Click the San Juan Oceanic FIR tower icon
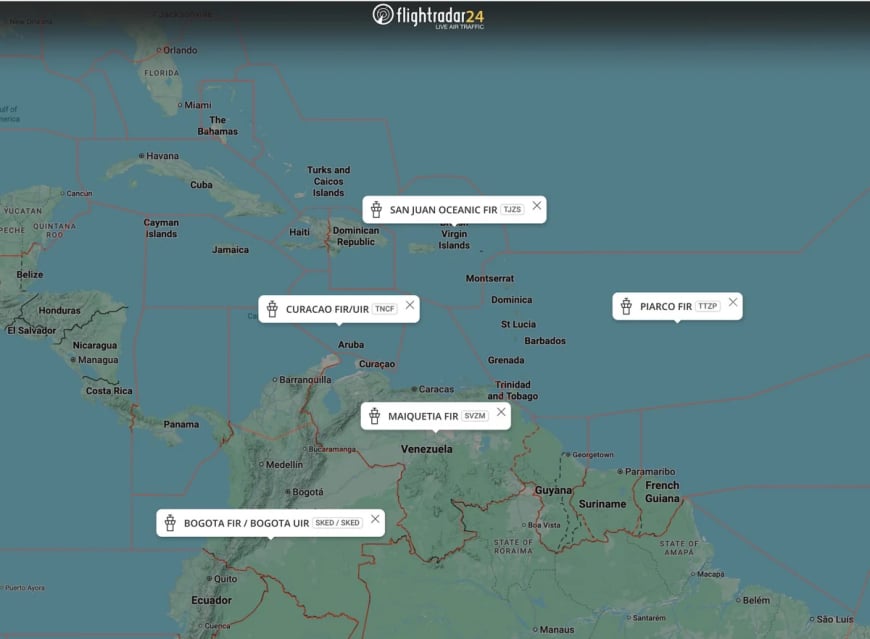 pos(376,210)
